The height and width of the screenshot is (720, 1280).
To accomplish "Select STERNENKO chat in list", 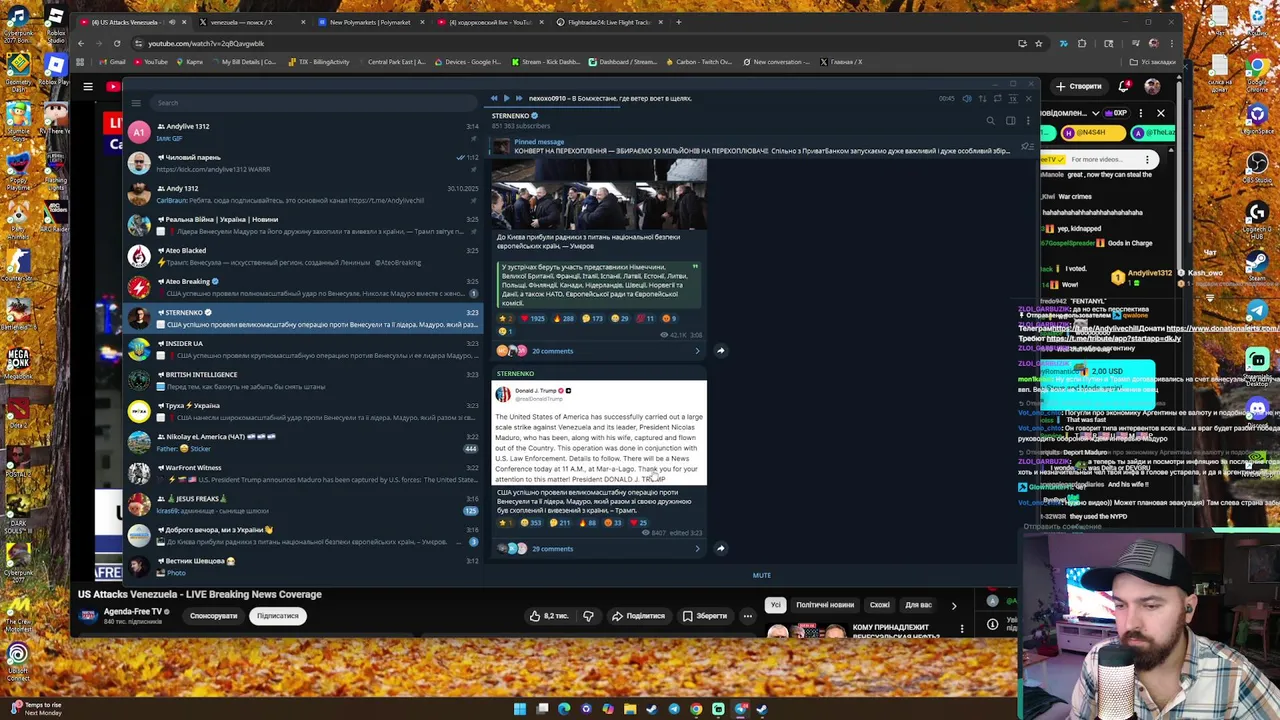I will [x=303, y=318].
